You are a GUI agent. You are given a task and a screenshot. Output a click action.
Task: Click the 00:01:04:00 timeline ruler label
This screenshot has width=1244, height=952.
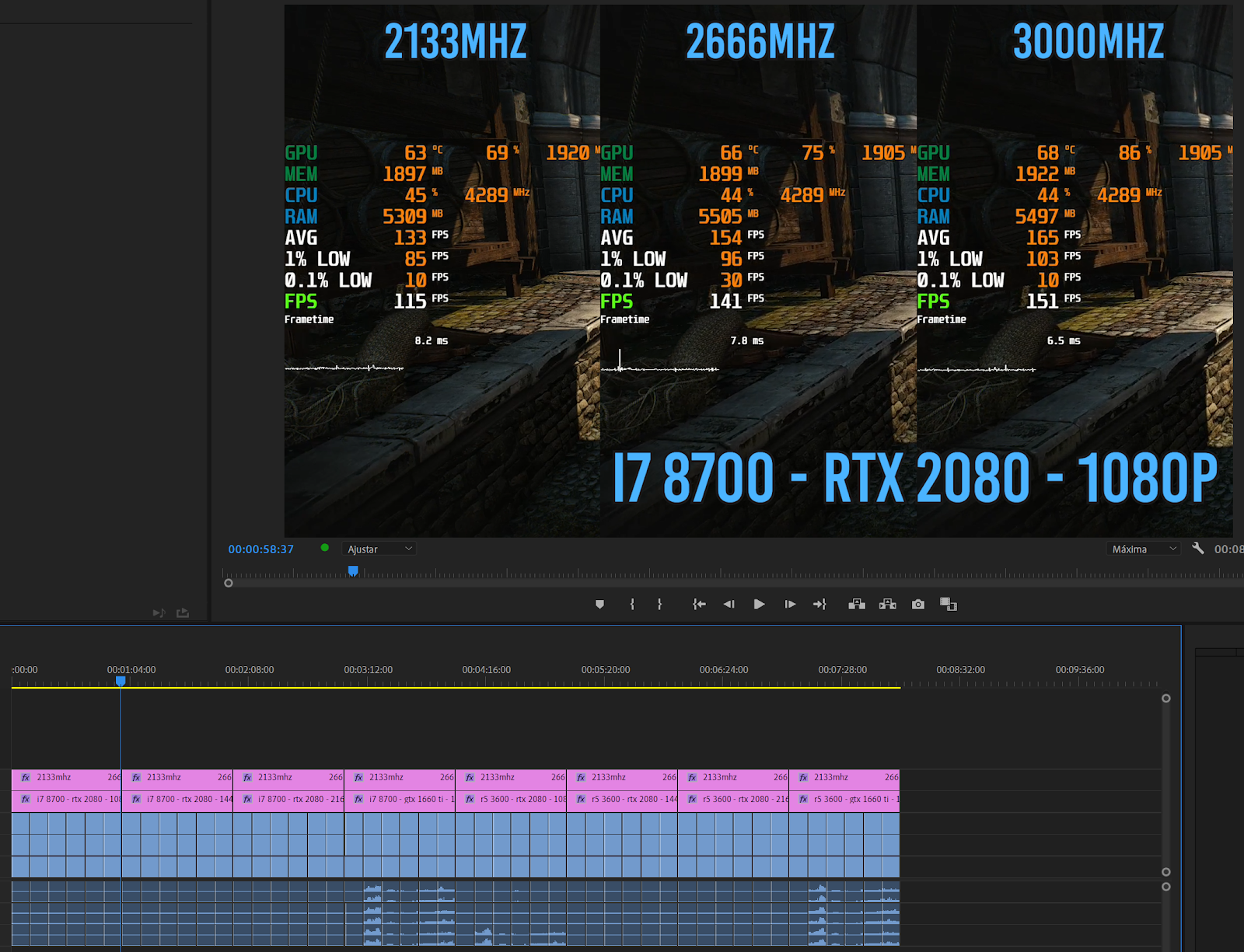click(131, 669)
